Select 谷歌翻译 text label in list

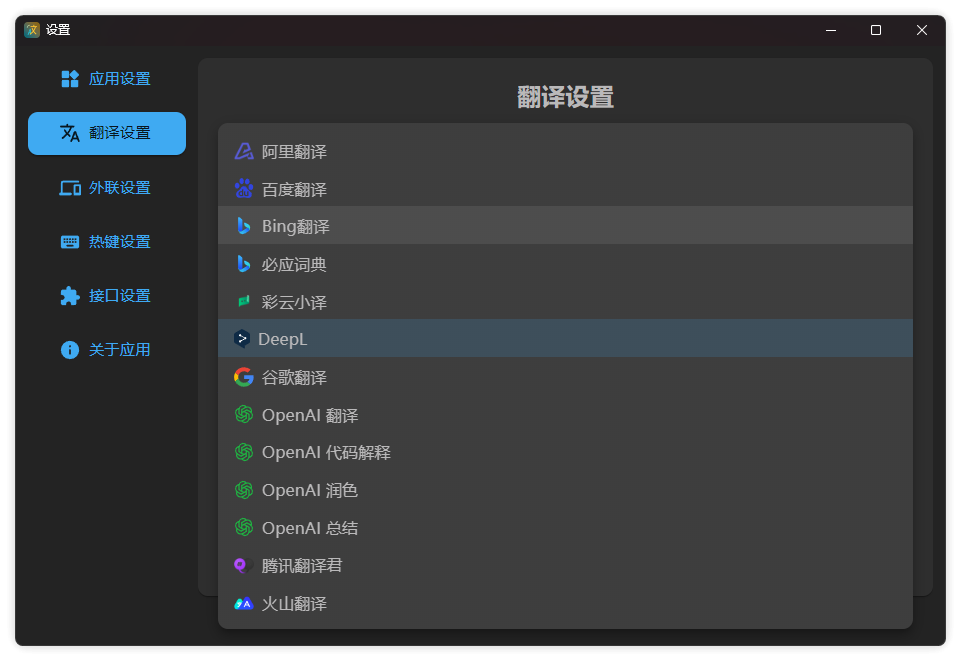[x=294, y=378]
